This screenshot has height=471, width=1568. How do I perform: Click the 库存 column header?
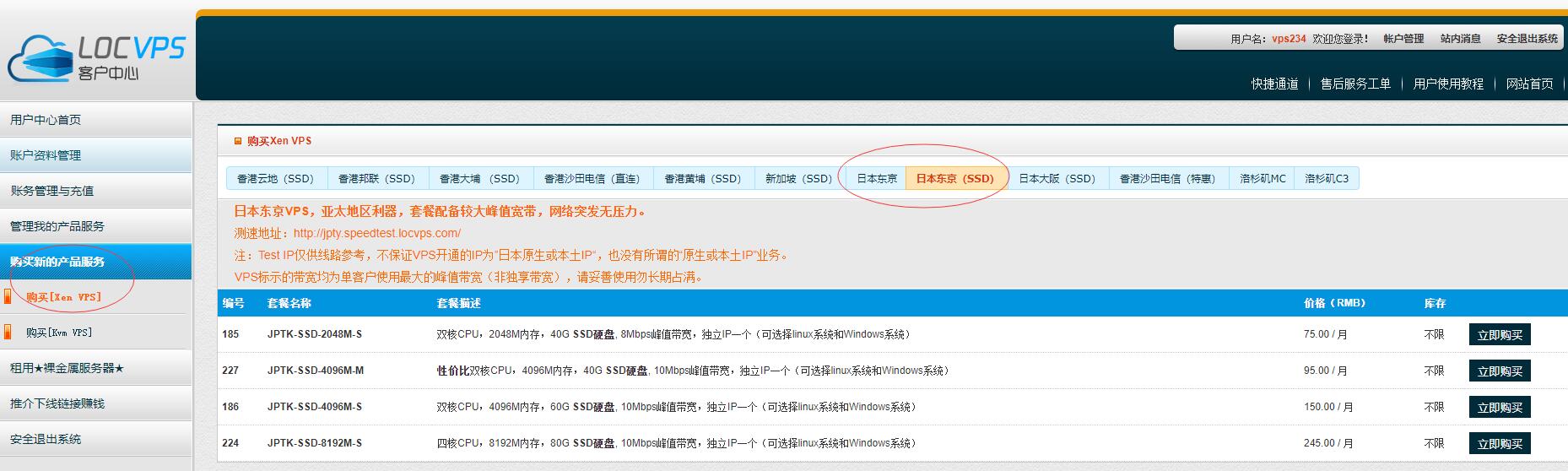coord(1435,303)
